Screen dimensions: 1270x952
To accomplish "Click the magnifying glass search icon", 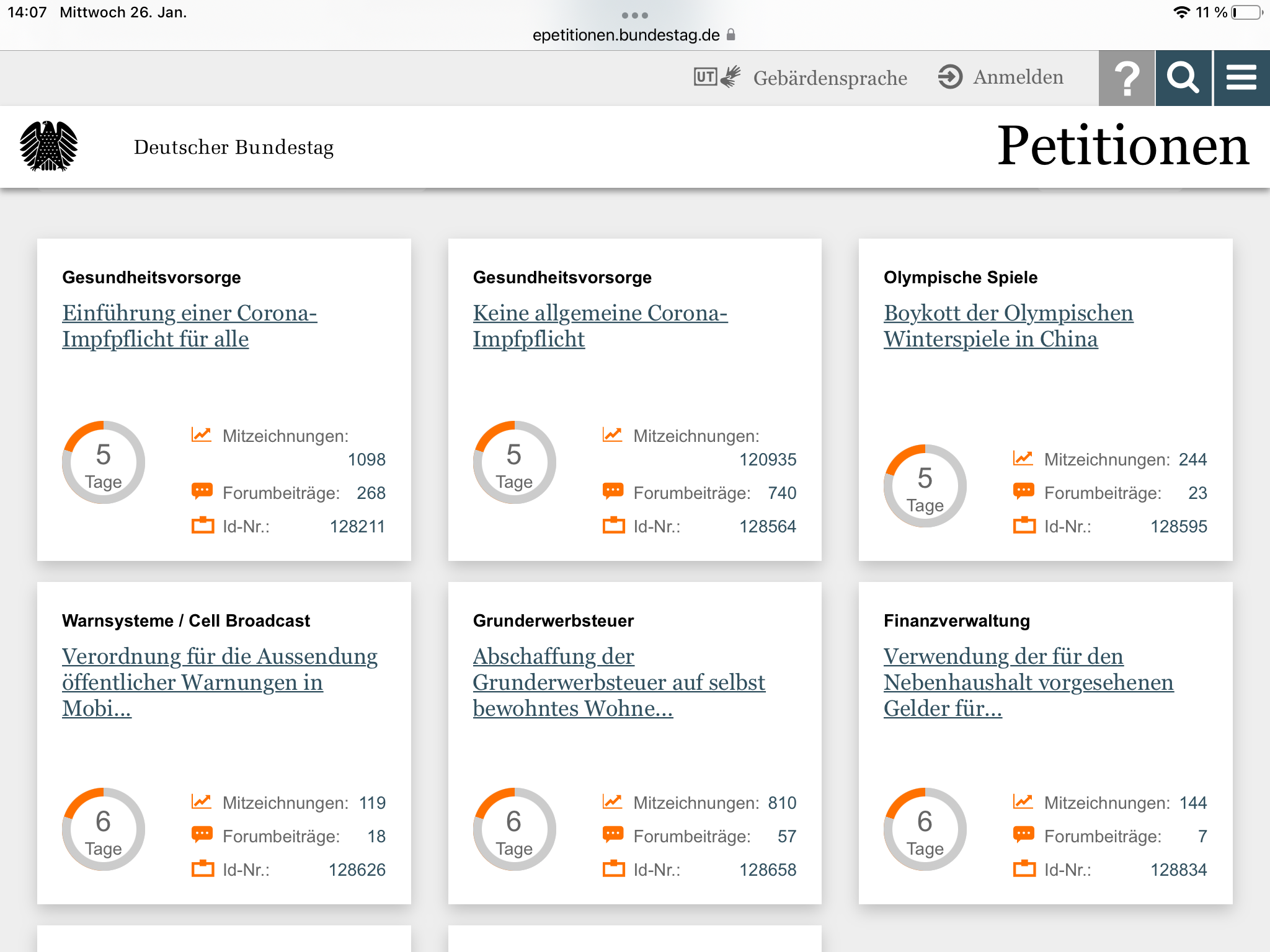I will click(1183, 78).
